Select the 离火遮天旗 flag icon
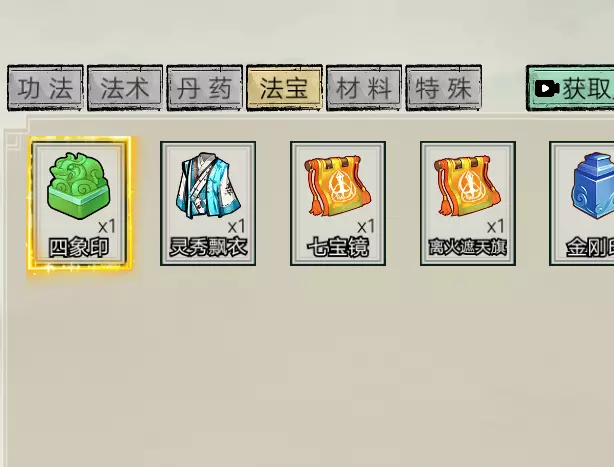This screenshot has width=614, height=467. point(468,186)
